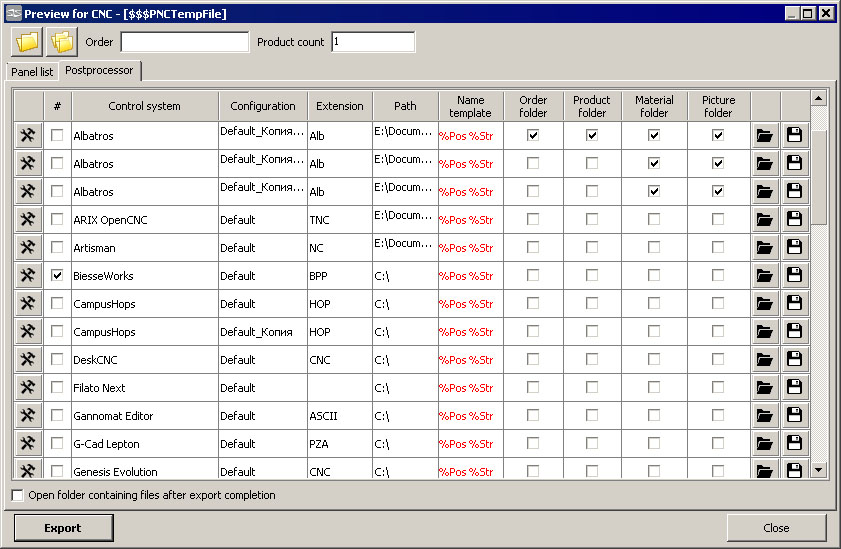Open settings tools for Gannomat Editor row
This screenshot has width=841, height=549.
click(28, 415)
